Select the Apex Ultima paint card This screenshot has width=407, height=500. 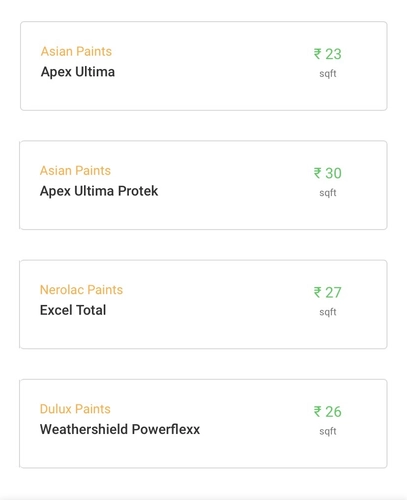tap(204, 66)
